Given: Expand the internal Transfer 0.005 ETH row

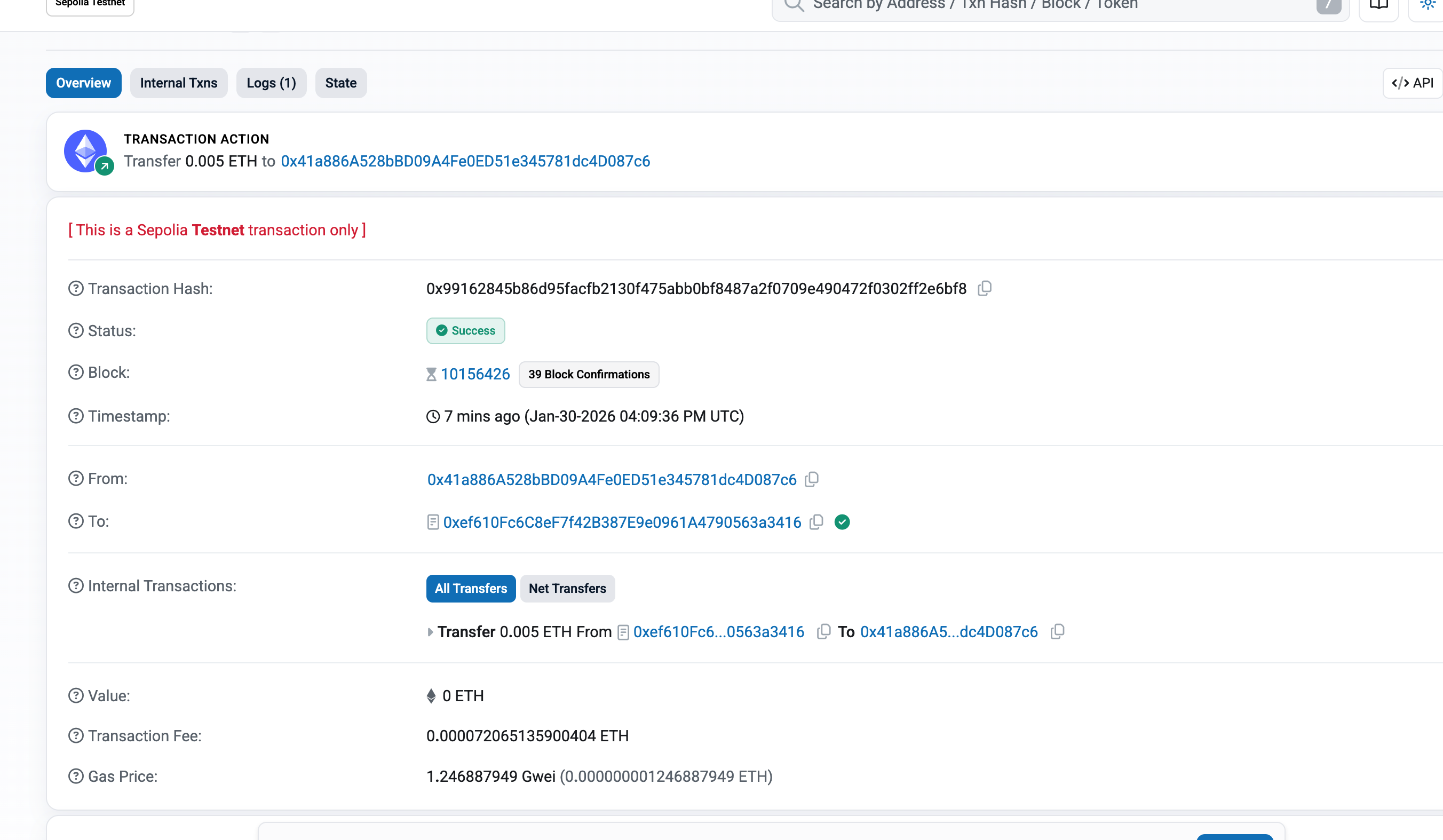Looking at the screenshot, I should (430, 632).
